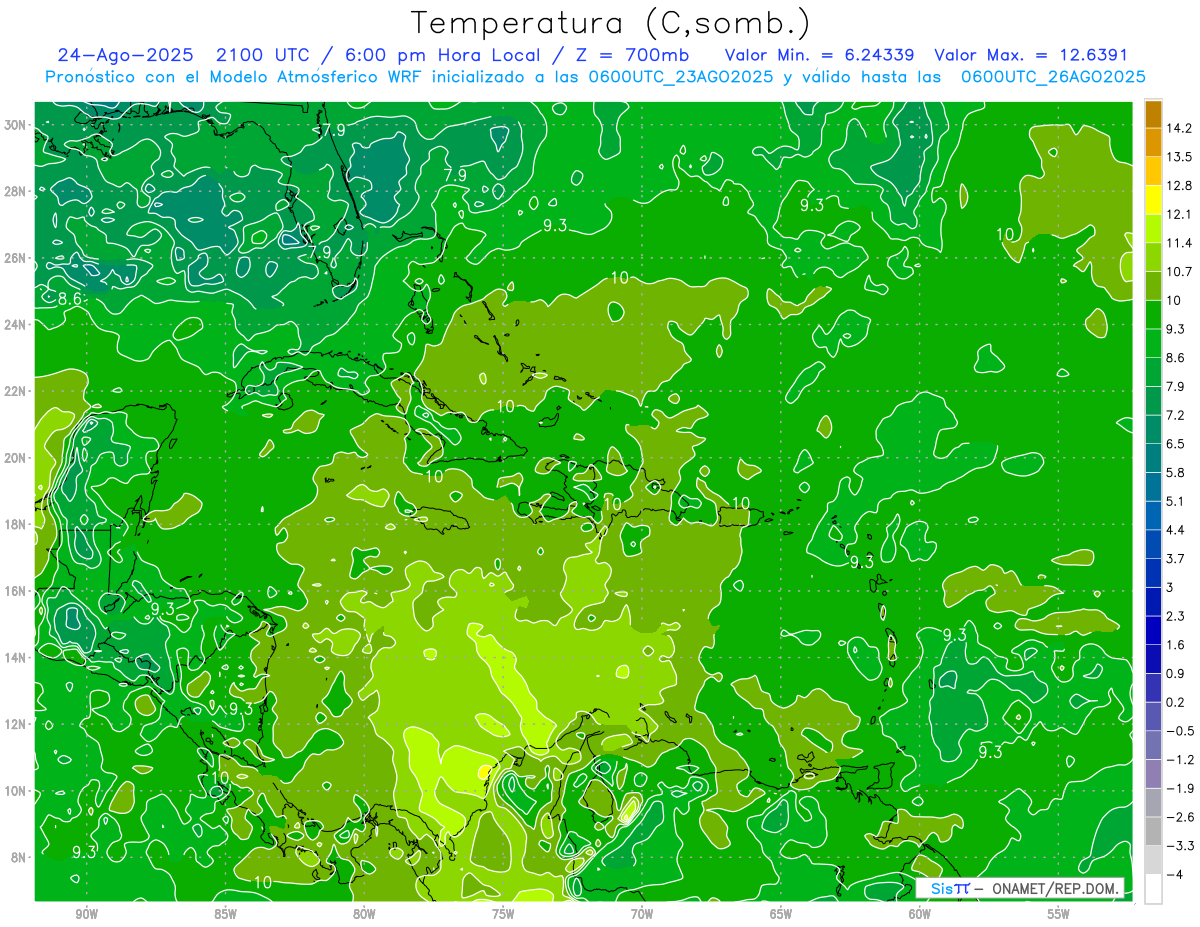Viewport: 1200px width, 927px height.
Task: Click the legend value 1.6
Action: coord(1176,645)
